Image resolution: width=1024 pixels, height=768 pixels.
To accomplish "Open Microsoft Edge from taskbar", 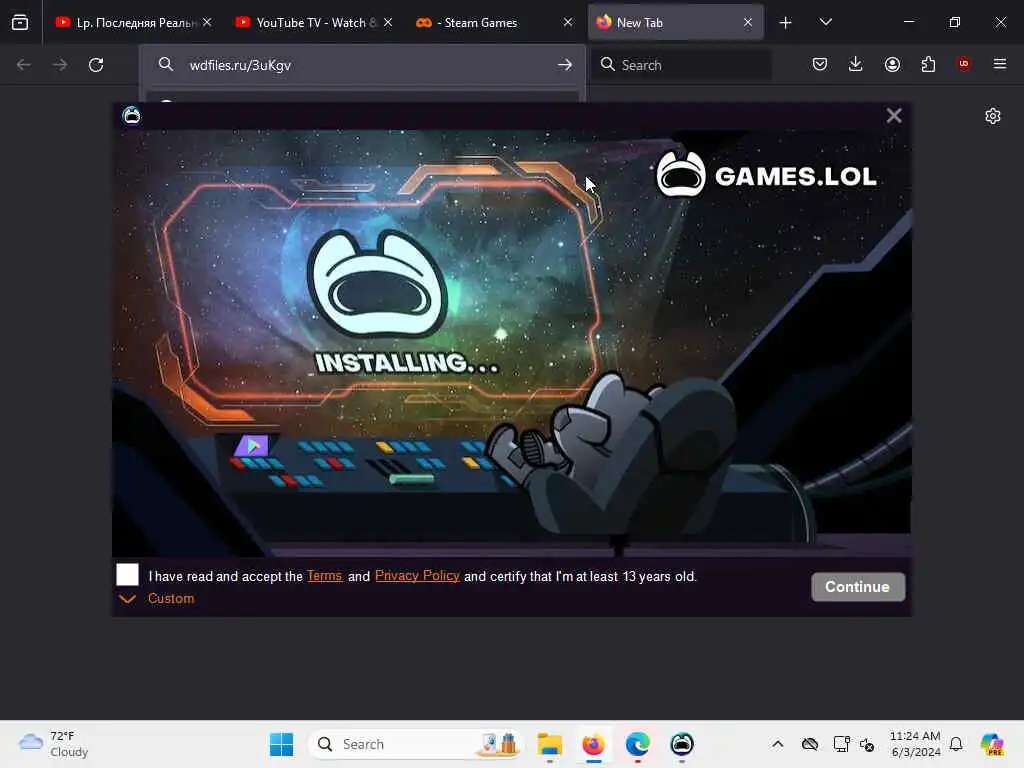I will (637, 744).
